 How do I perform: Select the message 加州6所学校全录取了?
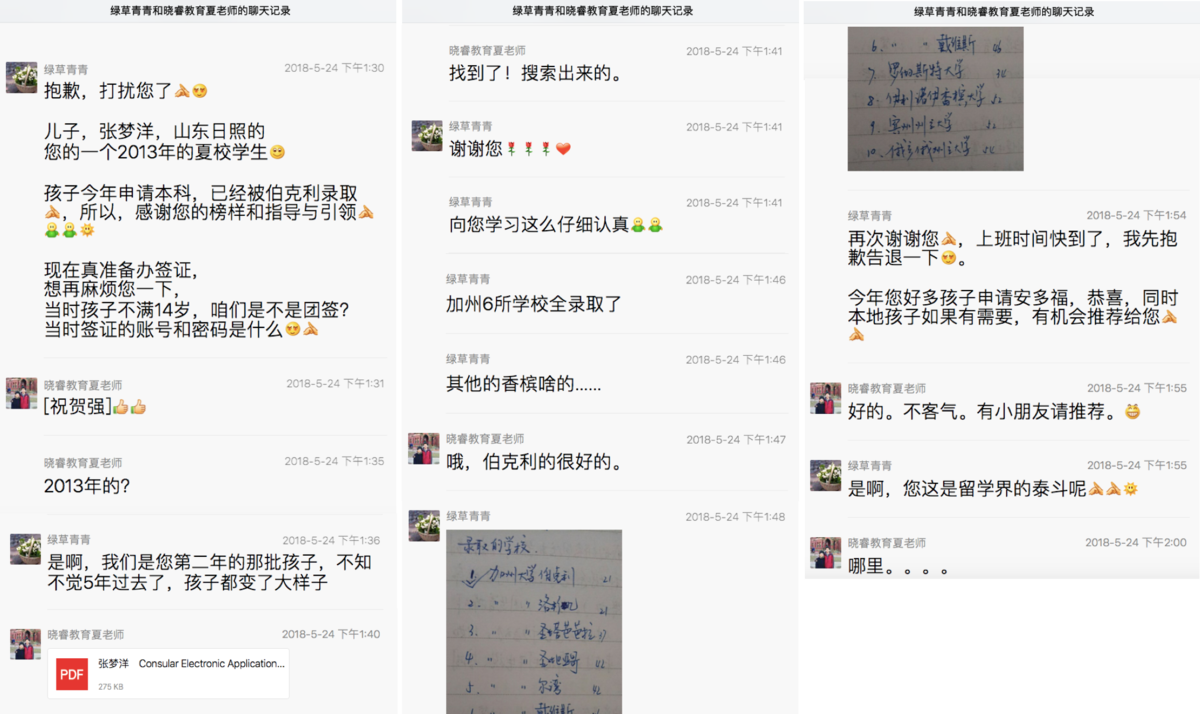pos(534,303)
